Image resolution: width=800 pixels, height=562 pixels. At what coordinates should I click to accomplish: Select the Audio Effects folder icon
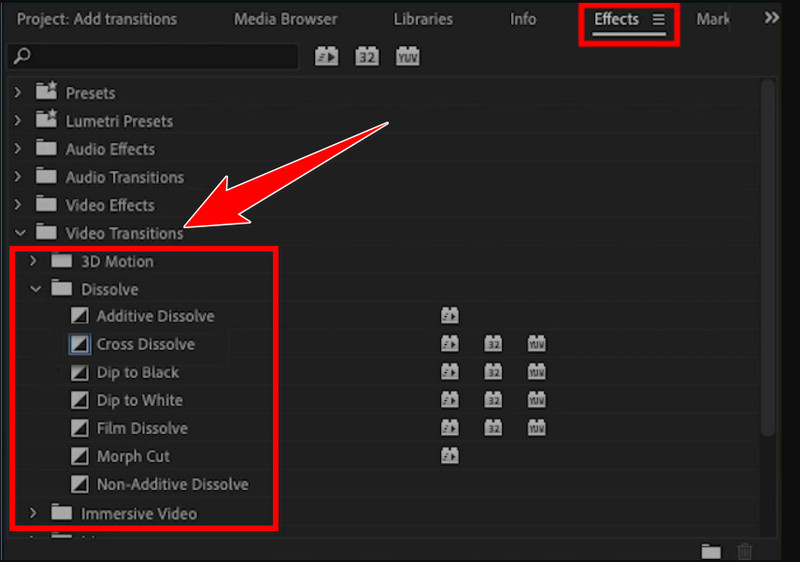pyautogui.click(x=46, y=148)
